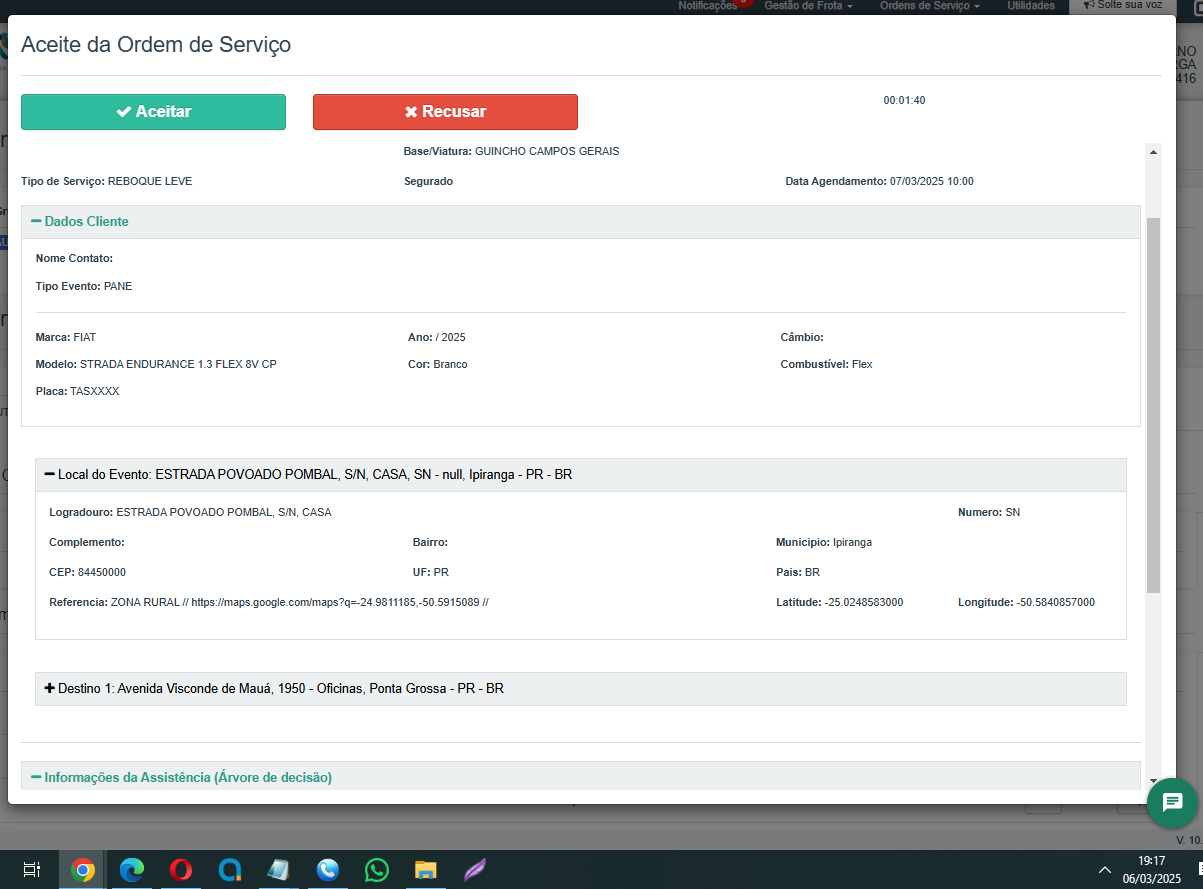Image resolution: width=1203 pixels, height=889 pixels.
Task: Open the taskbar clock and date
Action: (x=1152, y=869)
